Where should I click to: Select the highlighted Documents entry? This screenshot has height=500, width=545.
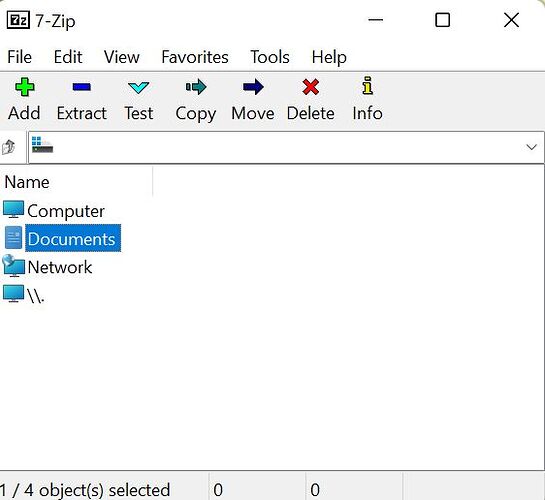pos(73,238)
